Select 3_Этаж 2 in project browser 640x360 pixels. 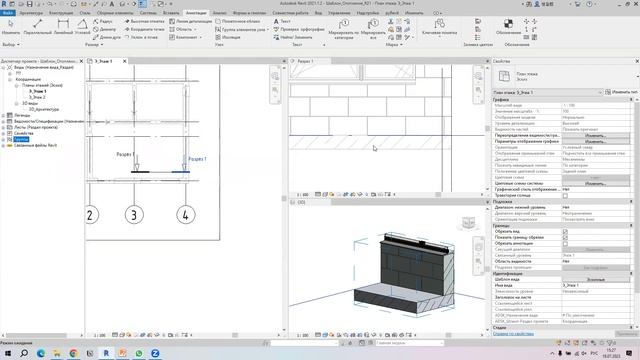click(x=37, y=98)
